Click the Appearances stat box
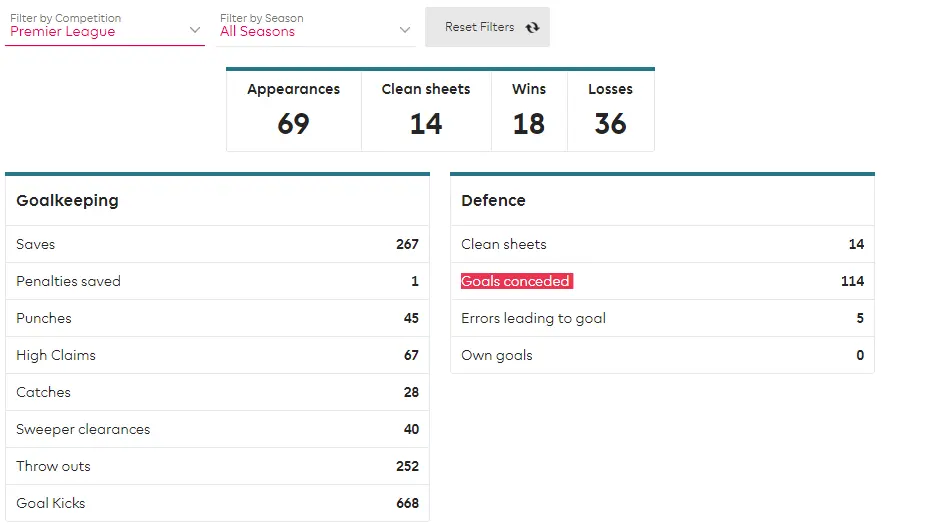 (x=293, y=110)
